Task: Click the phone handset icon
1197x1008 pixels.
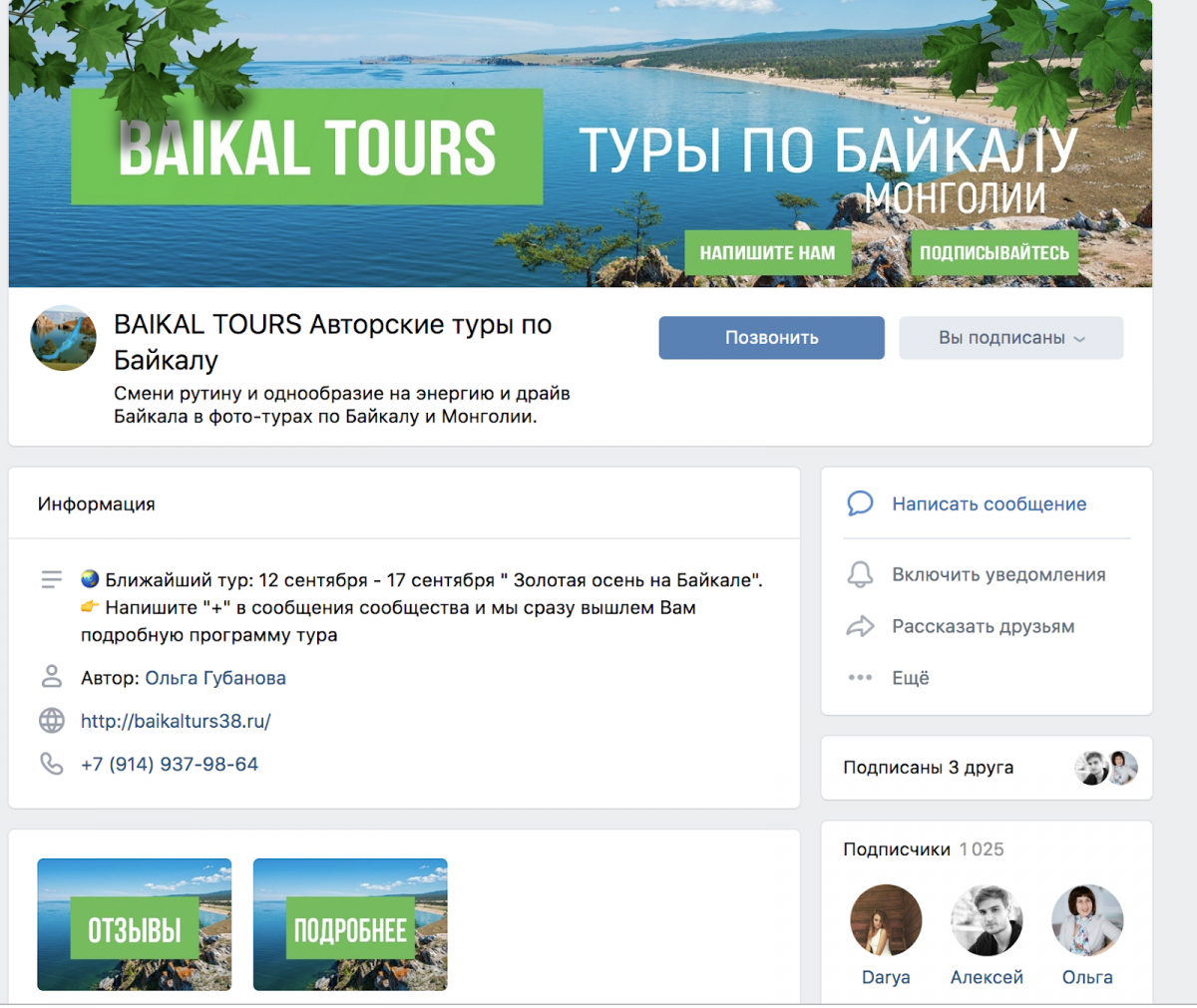Action: coord(52,764)
